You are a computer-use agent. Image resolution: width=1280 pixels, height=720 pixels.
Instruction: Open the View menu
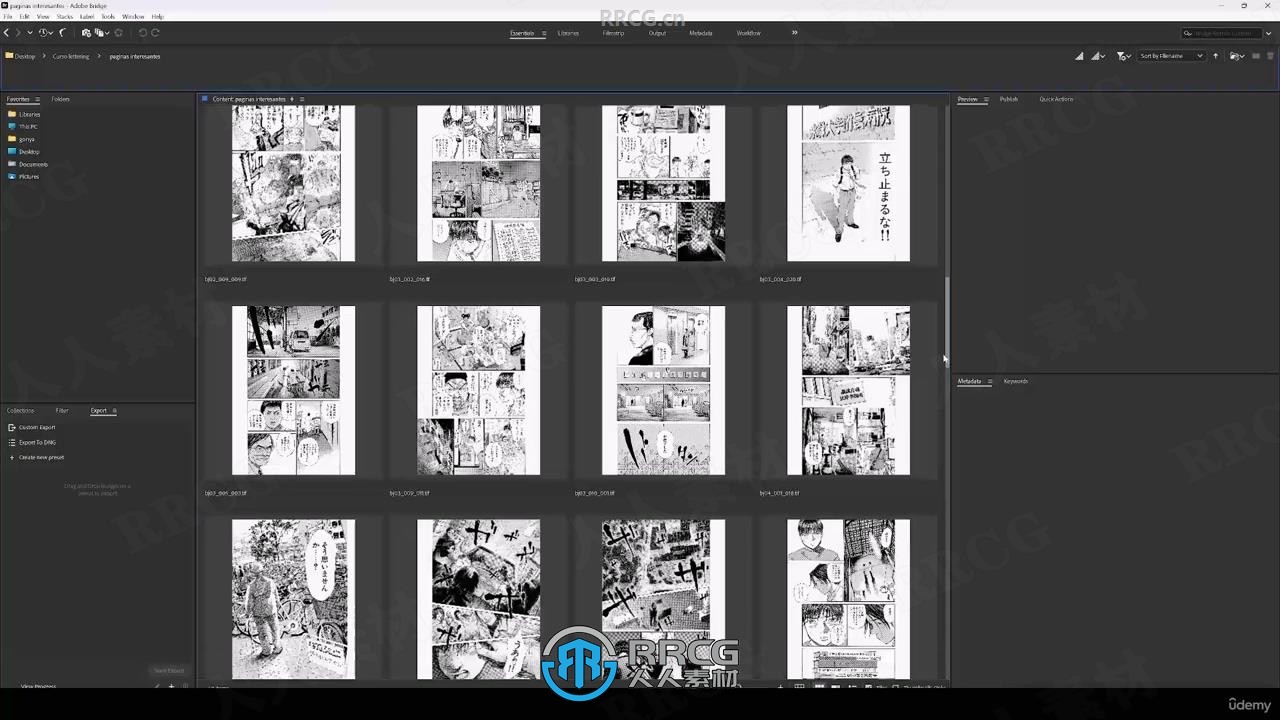pos(43,17)
